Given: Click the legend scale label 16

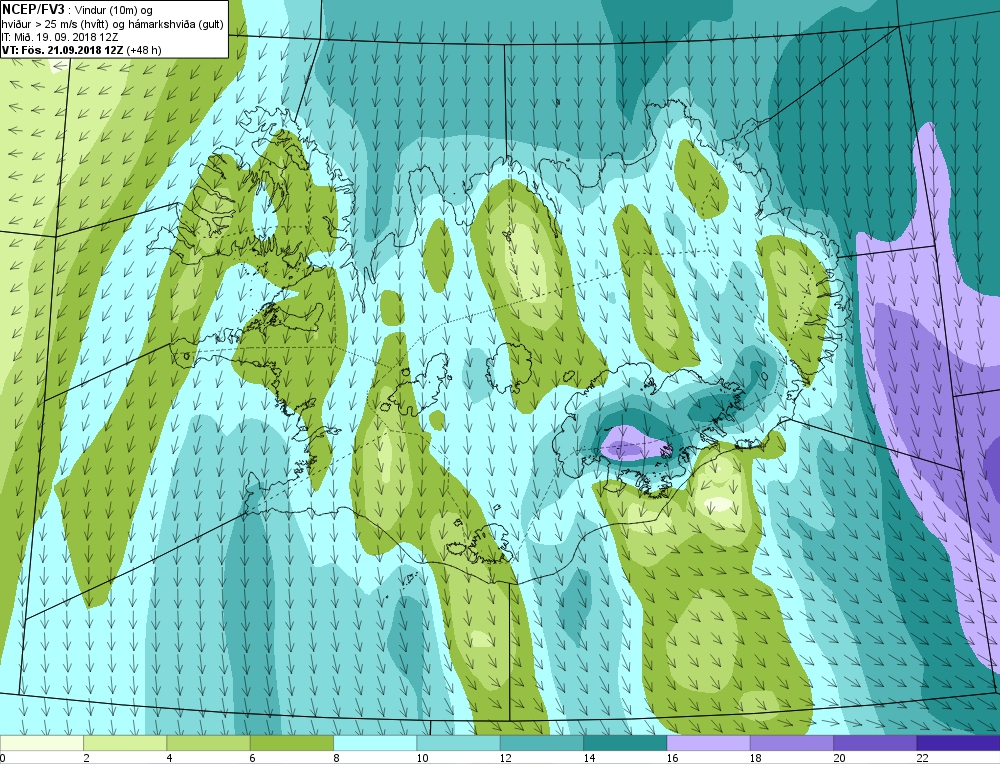Looking at the screenshot, I should [x=672, y=758].
